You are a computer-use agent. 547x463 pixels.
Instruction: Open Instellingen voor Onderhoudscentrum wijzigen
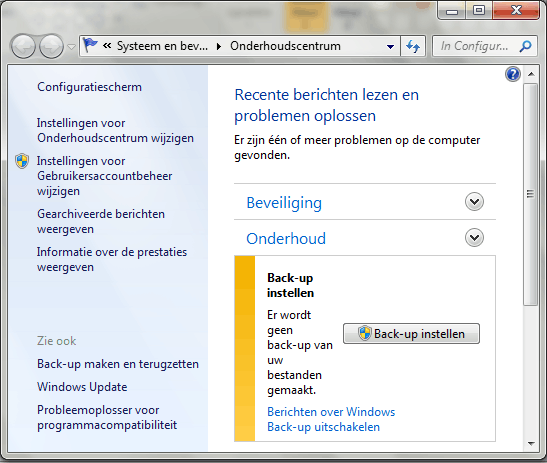(x=115, y=130)
